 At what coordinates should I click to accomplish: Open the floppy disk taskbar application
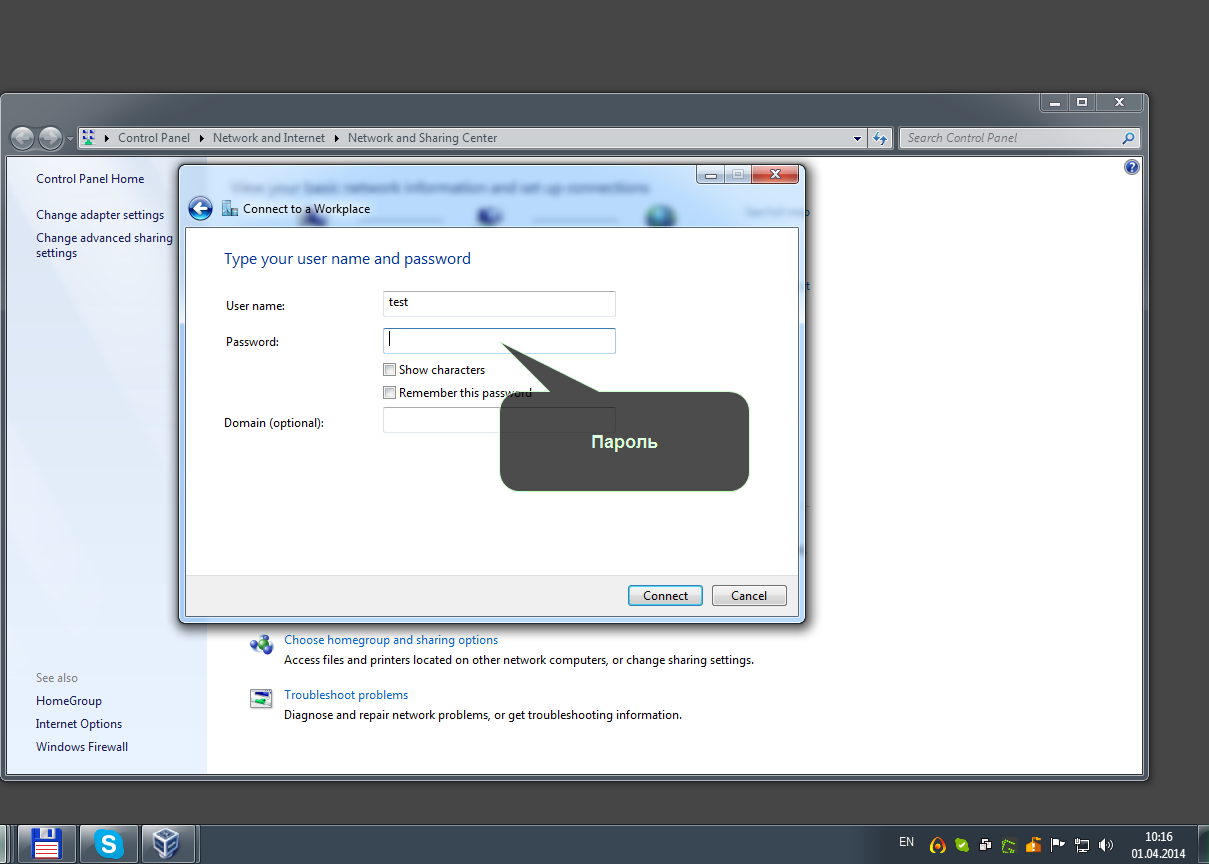pos(46,845)
